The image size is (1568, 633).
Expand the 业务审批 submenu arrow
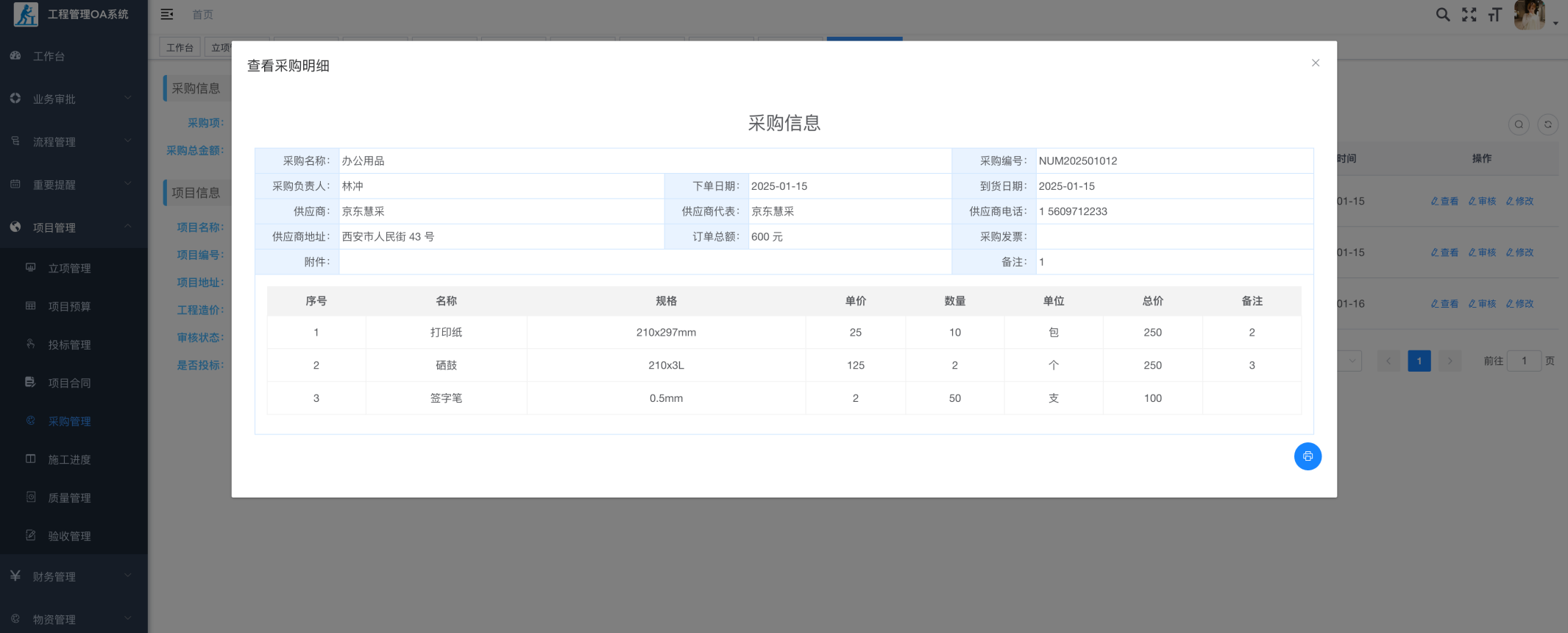[128, 98]
